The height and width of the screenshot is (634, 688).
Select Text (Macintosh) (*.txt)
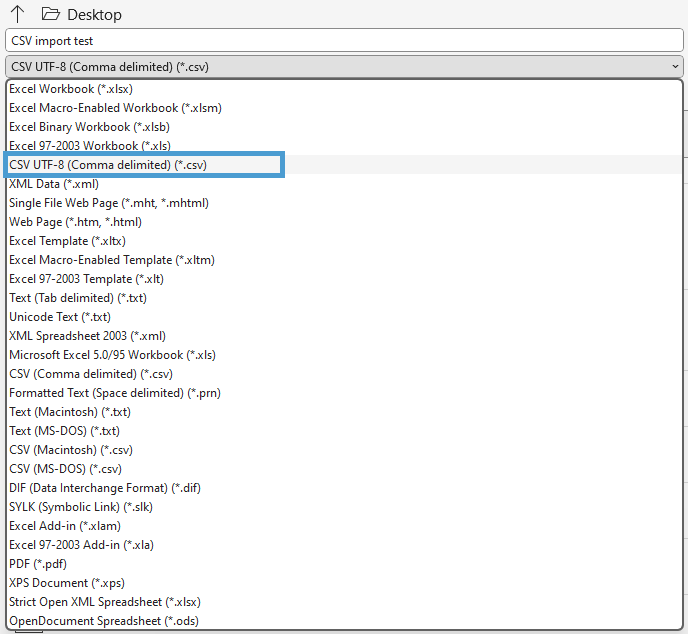coord(344,412)
